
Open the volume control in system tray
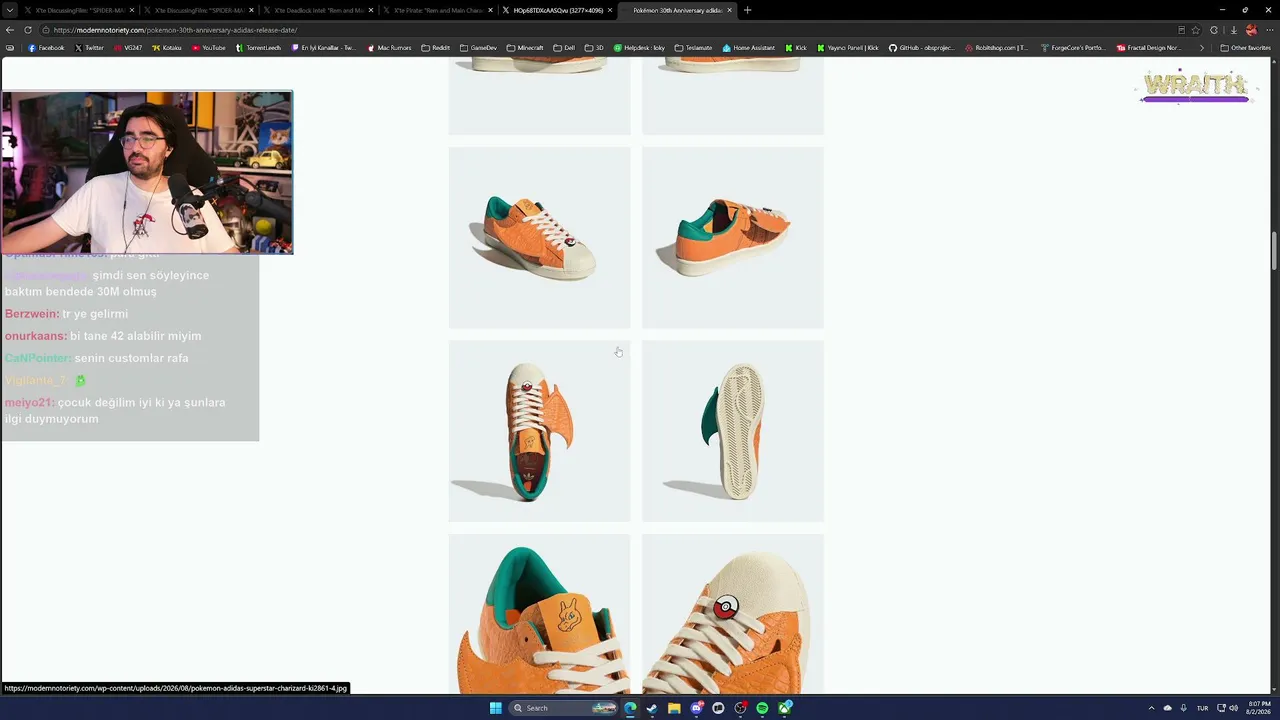click(x=1233, y=708)
